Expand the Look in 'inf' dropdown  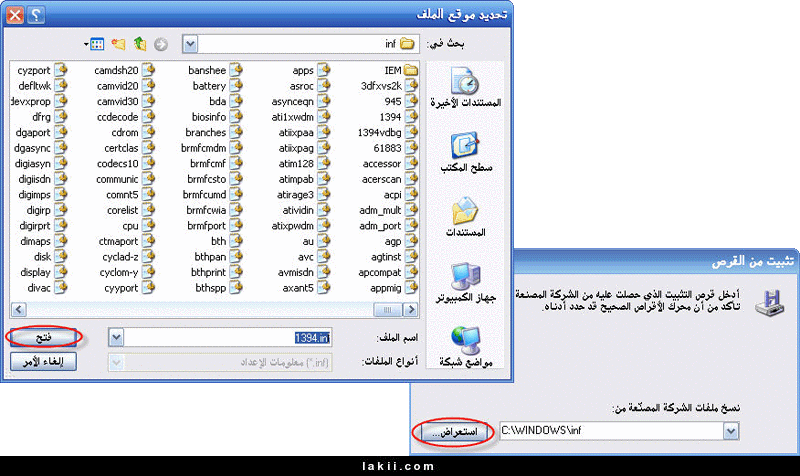pyautogui.click(x=188, y=44)
